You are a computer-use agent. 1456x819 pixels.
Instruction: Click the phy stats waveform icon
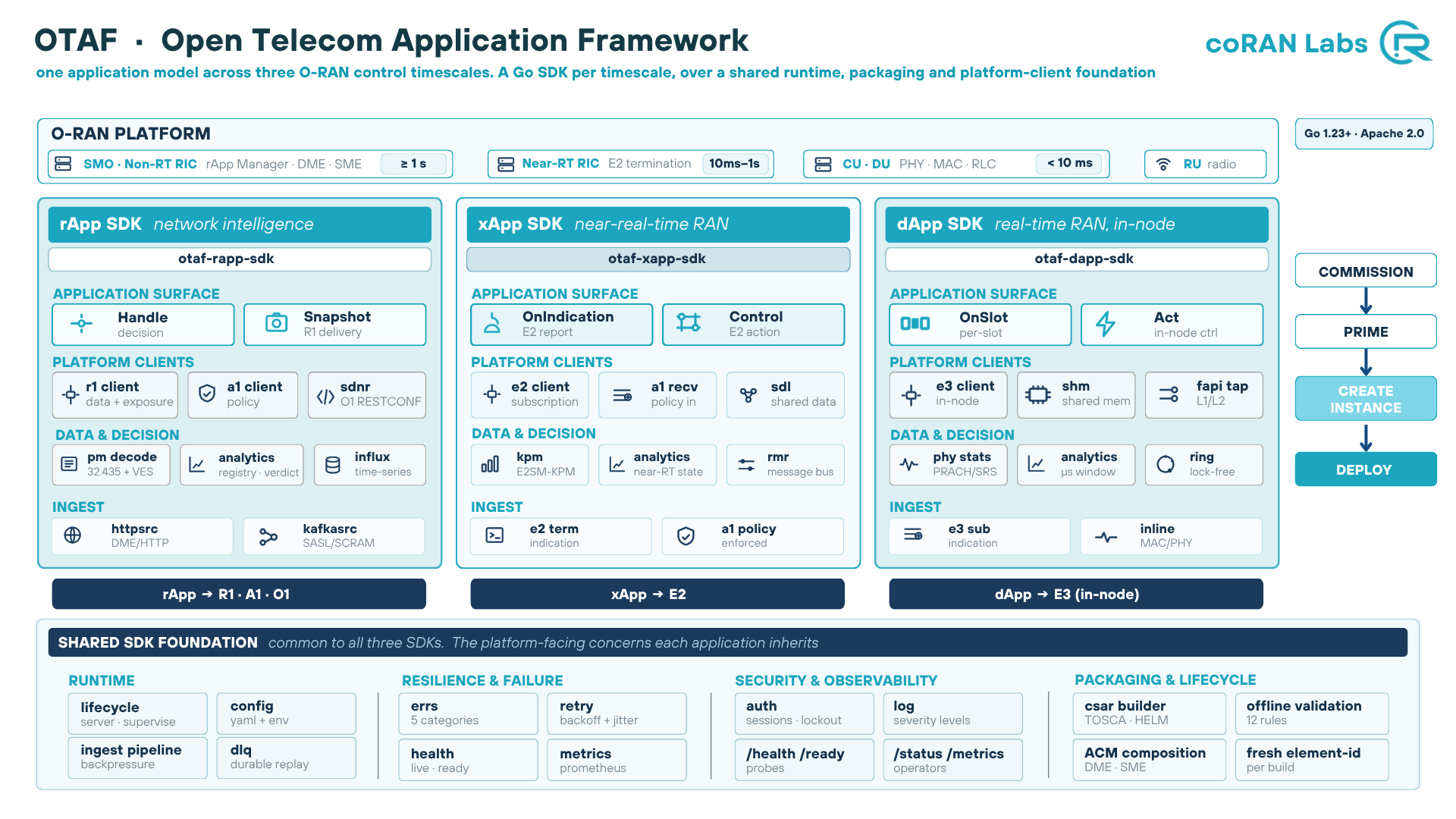(908, 464)
